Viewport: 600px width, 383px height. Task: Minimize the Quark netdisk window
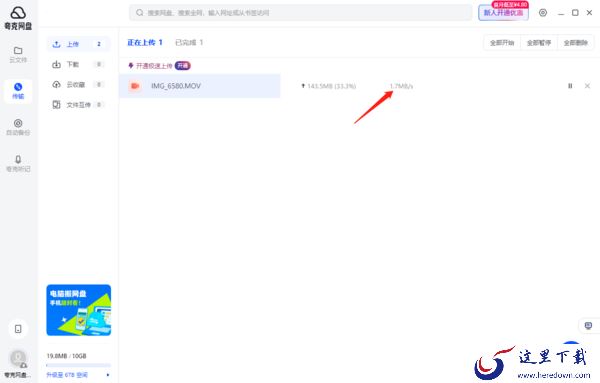pos(561,13)
